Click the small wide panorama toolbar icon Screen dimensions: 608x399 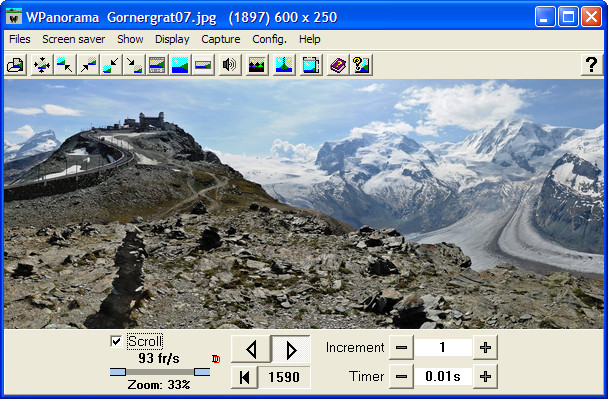(203, 65)
